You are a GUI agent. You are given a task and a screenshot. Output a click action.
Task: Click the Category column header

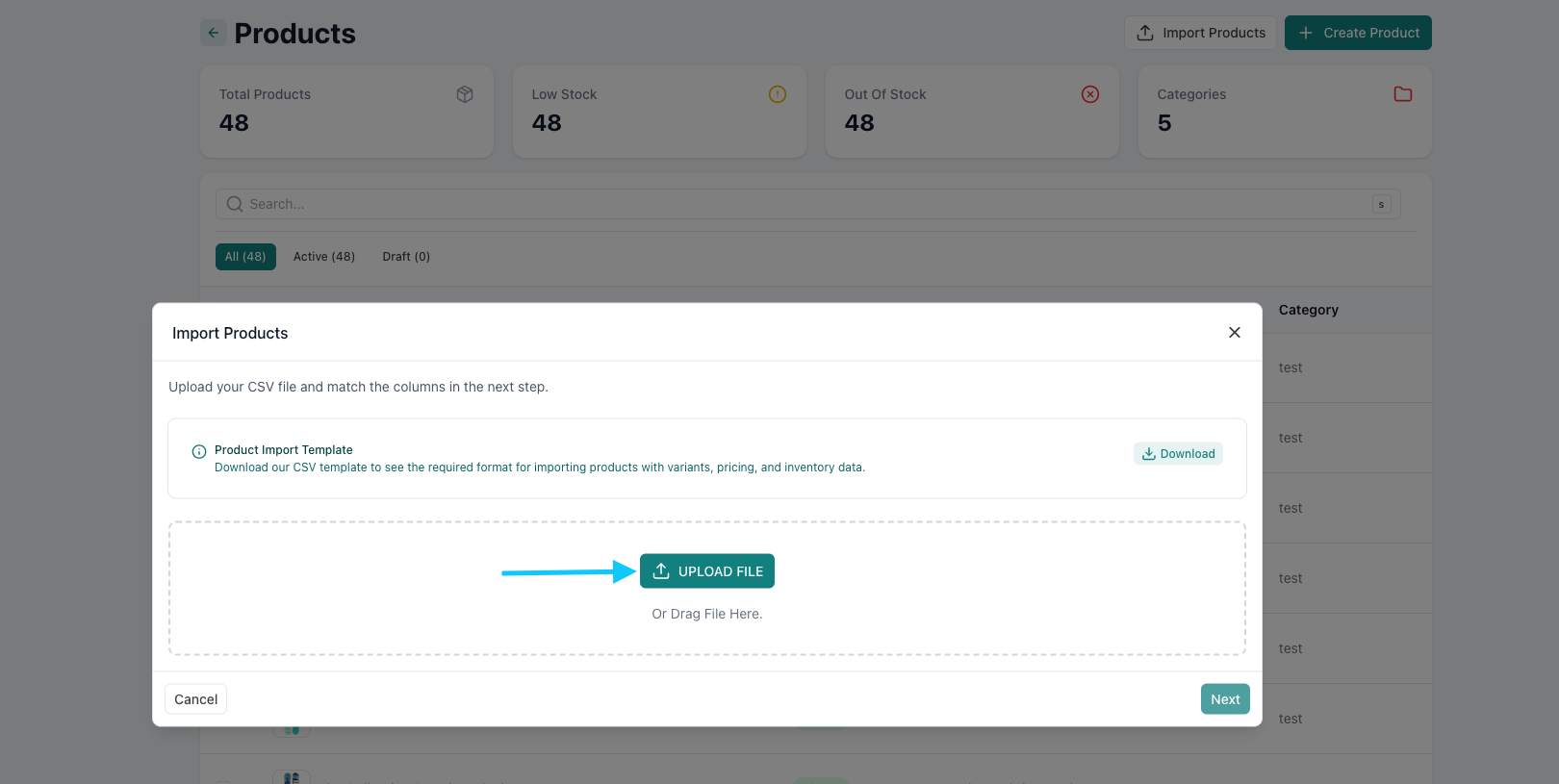click(1308, 310)
